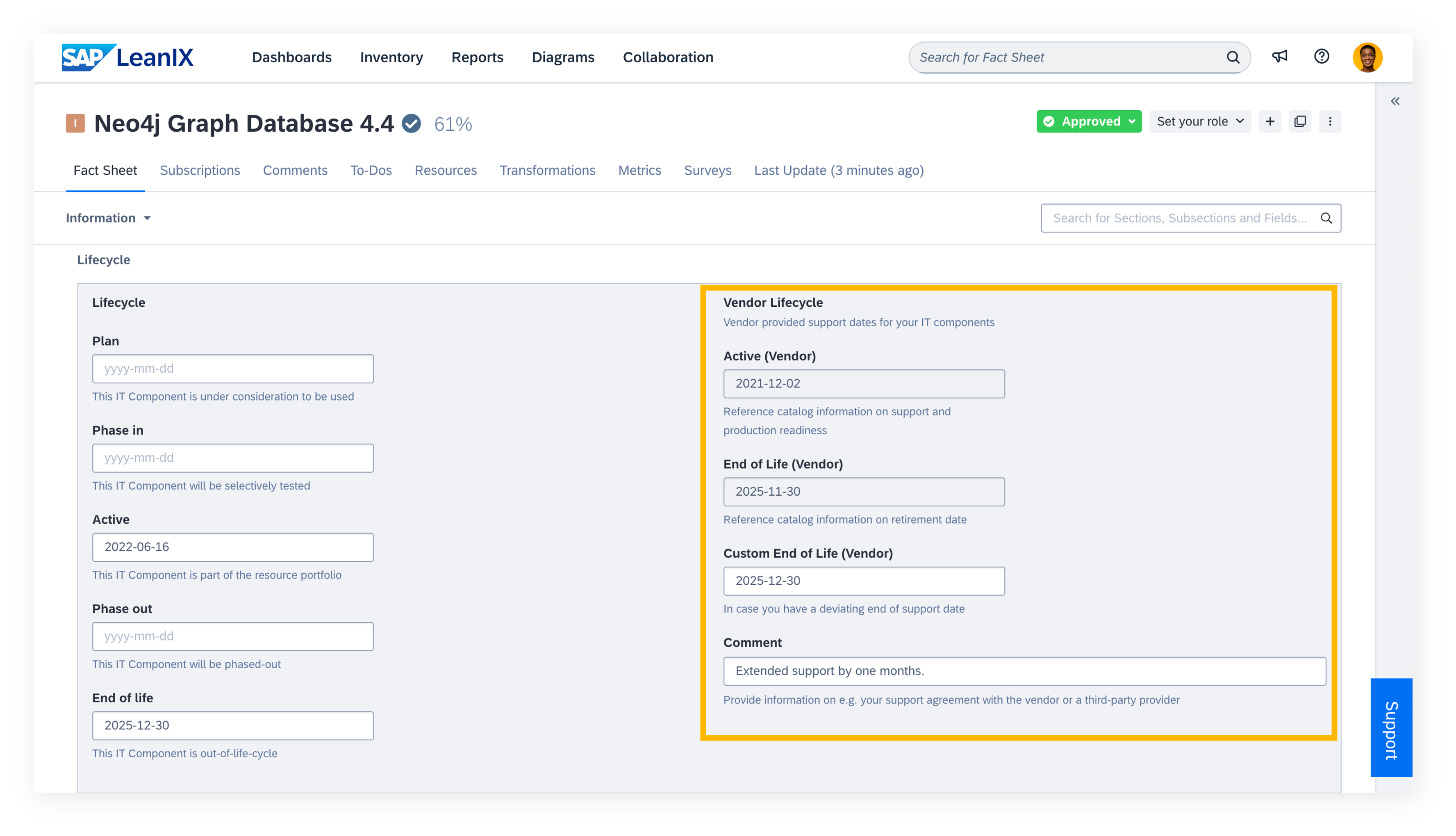
Task: Click the copy fact sheet icon
Action: pos(1301,122)
